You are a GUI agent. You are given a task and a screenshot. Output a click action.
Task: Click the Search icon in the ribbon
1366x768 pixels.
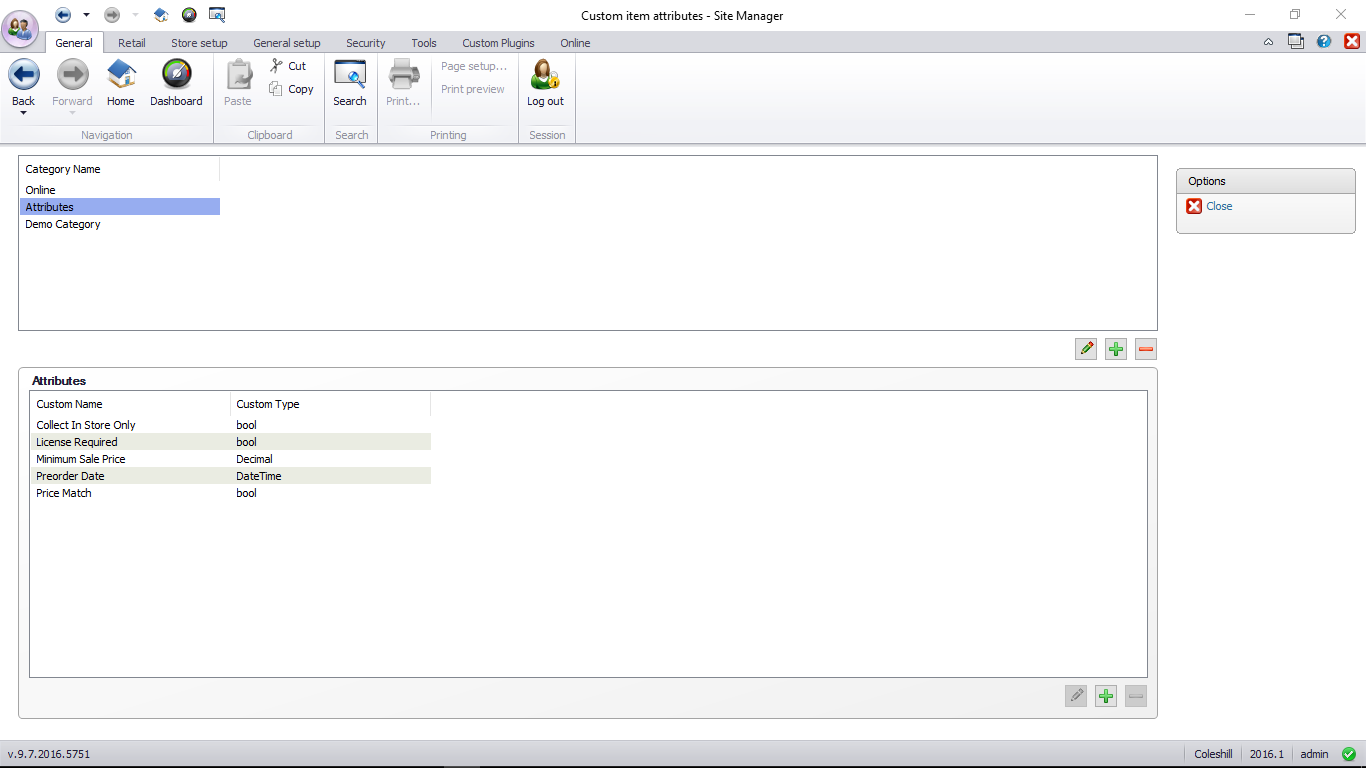pos(350,76)
